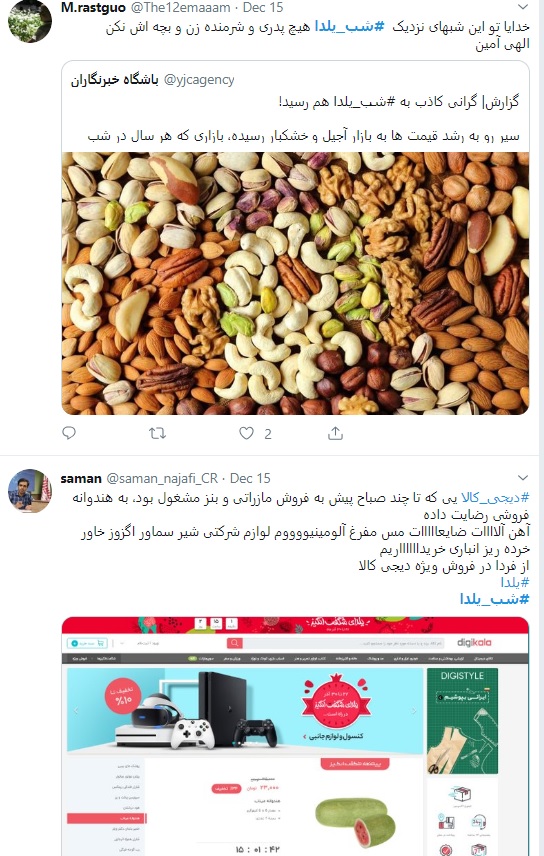Open @The12emaaam profile handle

click(182, 8)
